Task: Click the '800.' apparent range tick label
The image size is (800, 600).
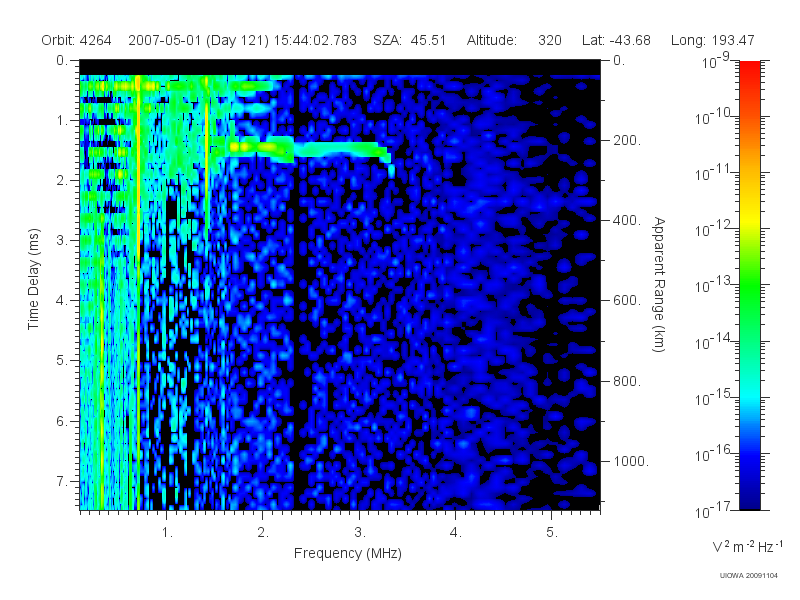Action: point(627,381)
